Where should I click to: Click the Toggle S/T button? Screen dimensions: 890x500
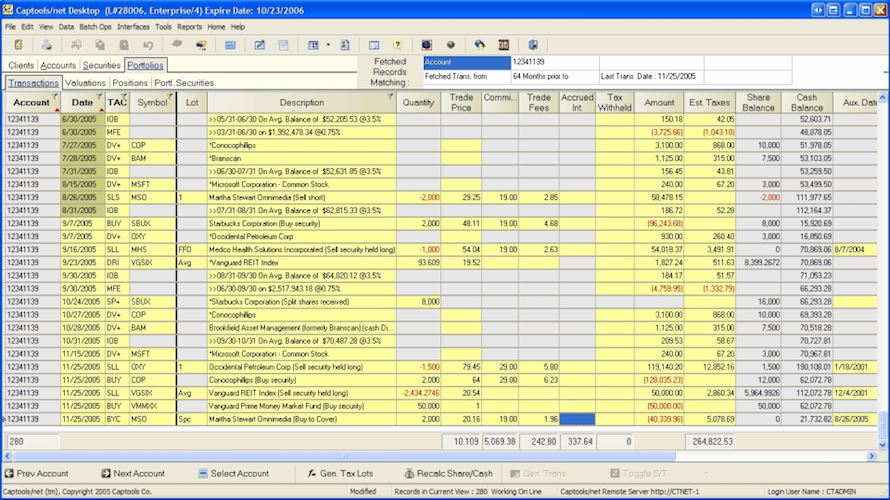tap(638, 473)
